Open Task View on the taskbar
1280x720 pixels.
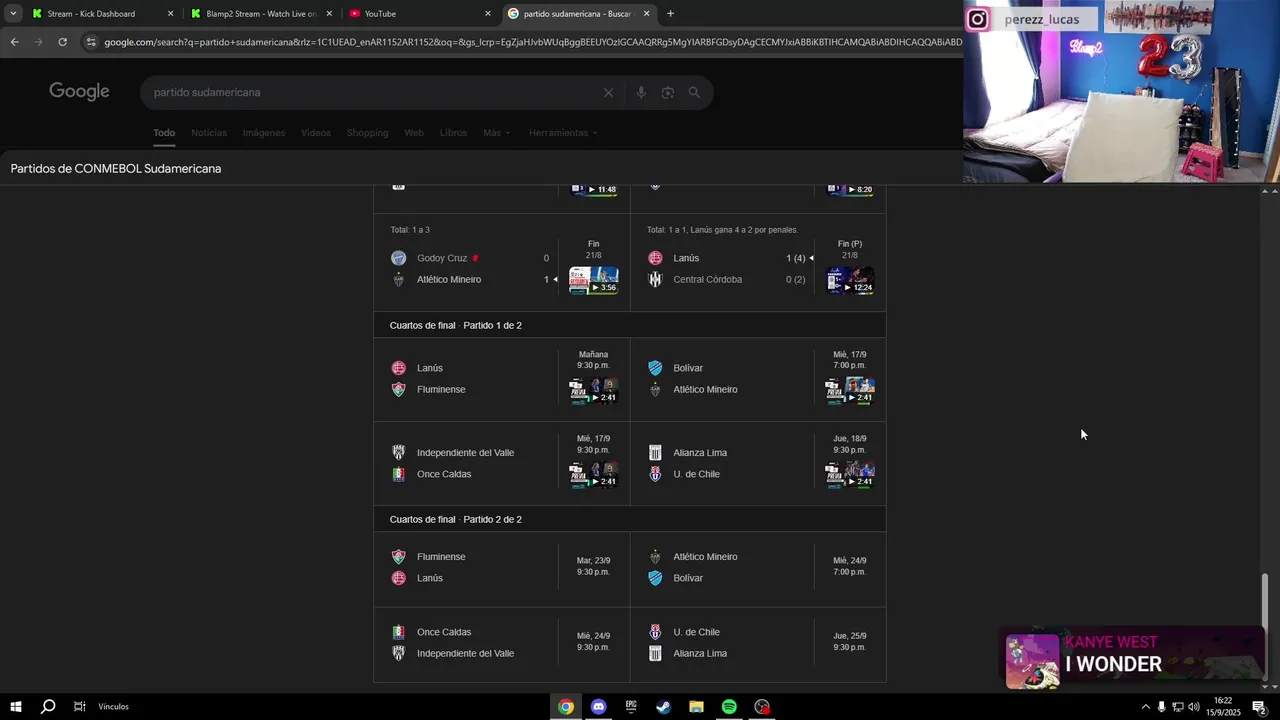click(x=79, y=707)
